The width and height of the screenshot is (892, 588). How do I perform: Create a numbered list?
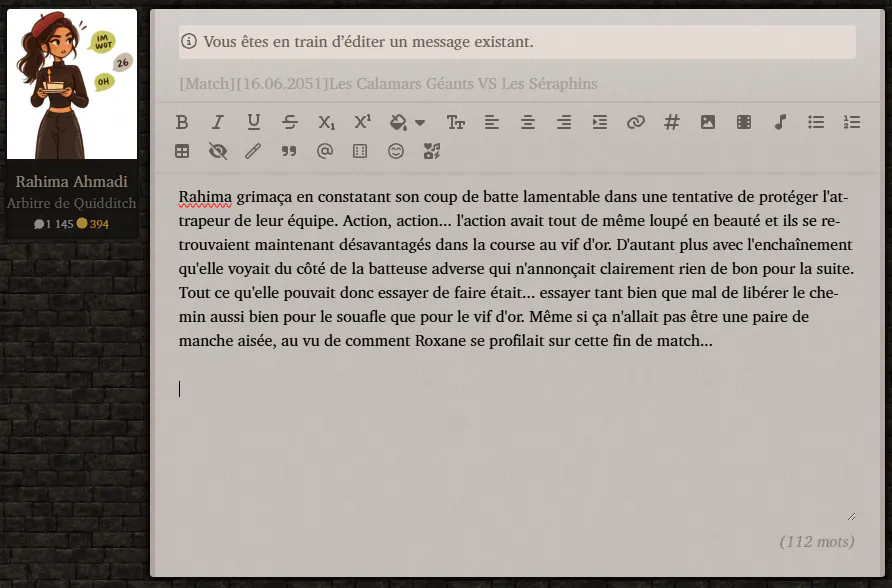(x=852, y=122)
